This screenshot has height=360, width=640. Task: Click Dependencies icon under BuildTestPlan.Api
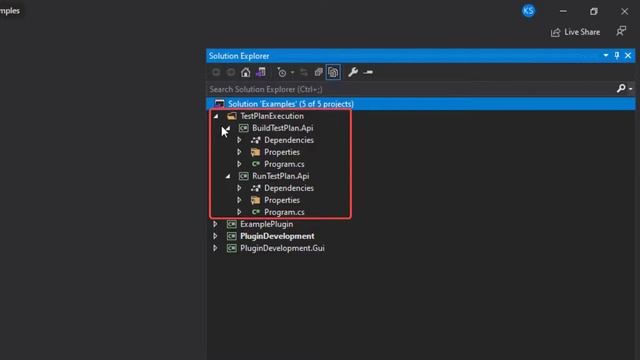(256, 140)
